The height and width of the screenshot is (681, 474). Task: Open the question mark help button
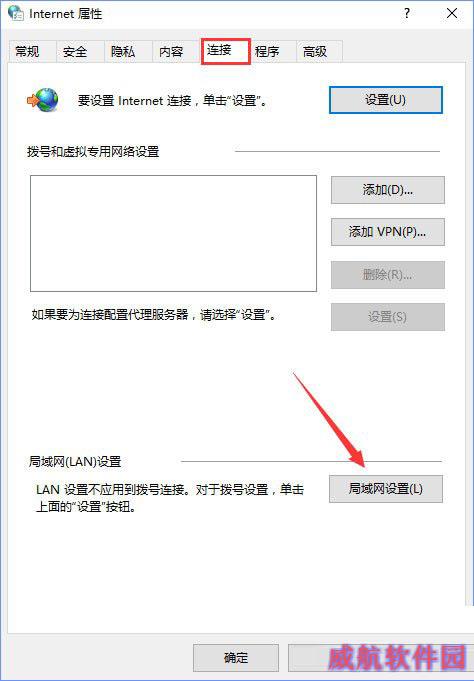pos(407,13)
